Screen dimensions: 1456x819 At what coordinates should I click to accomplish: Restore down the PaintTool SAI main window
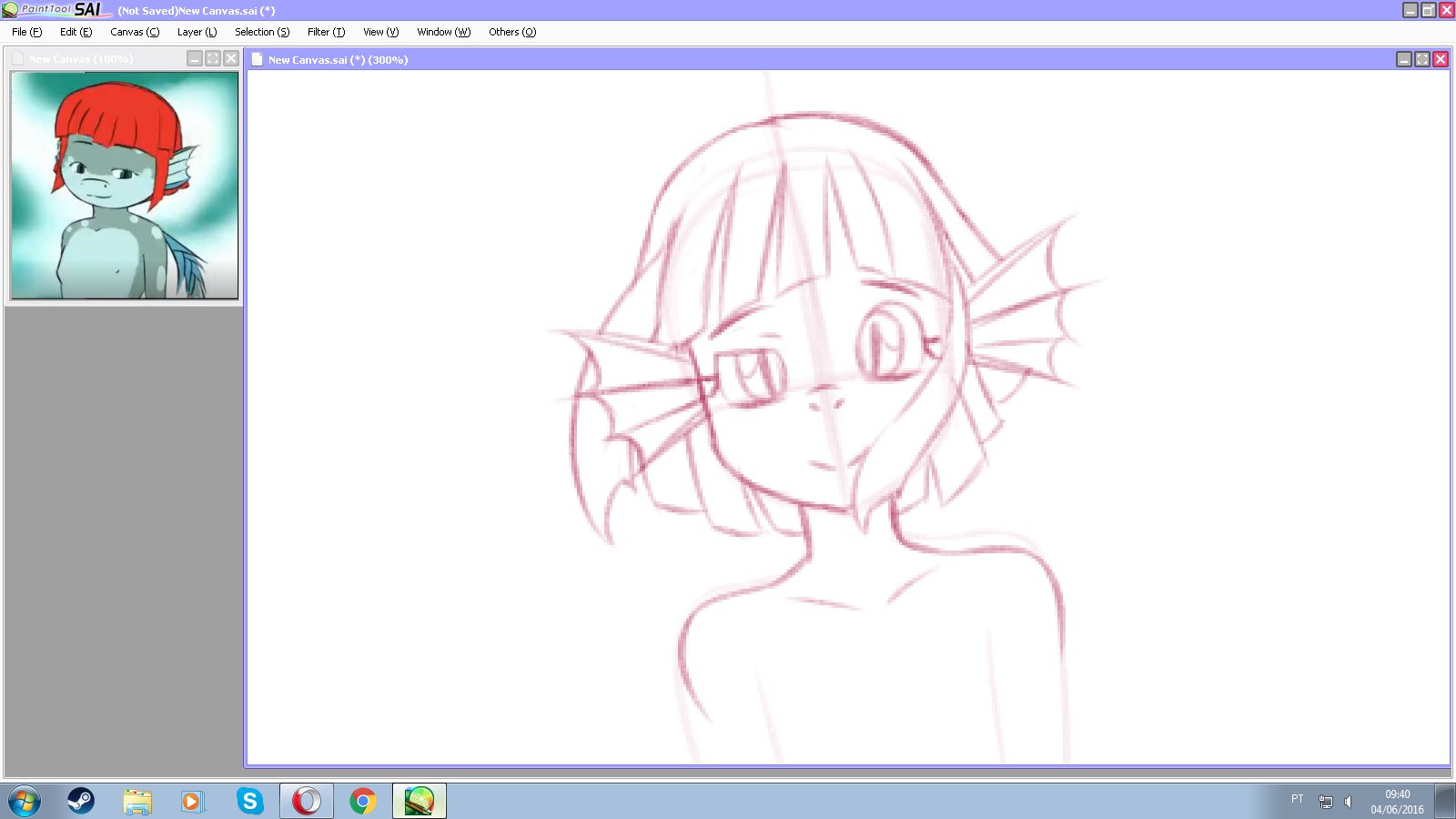coord(1429,10)
